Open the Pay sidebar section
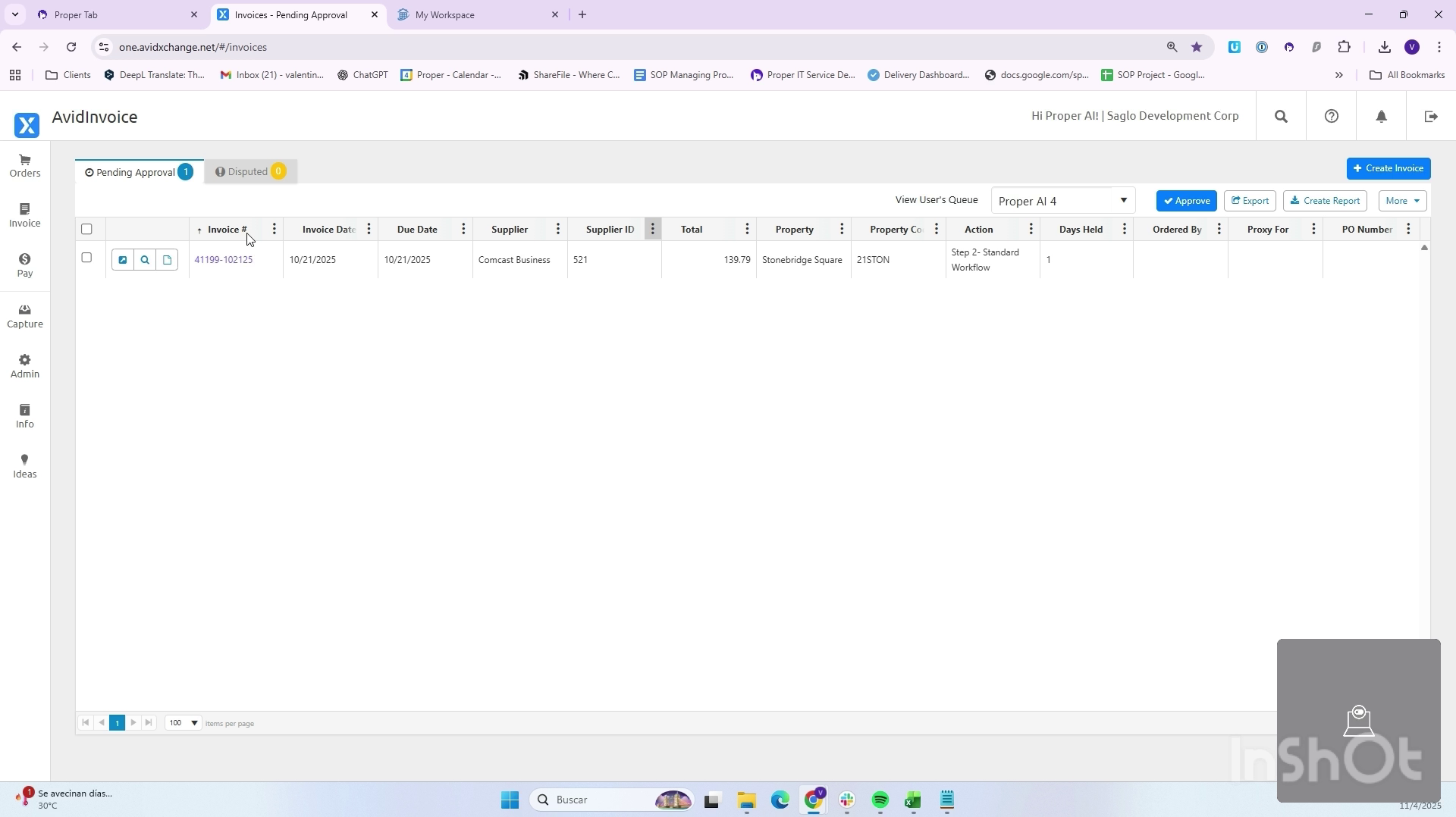 25,266
